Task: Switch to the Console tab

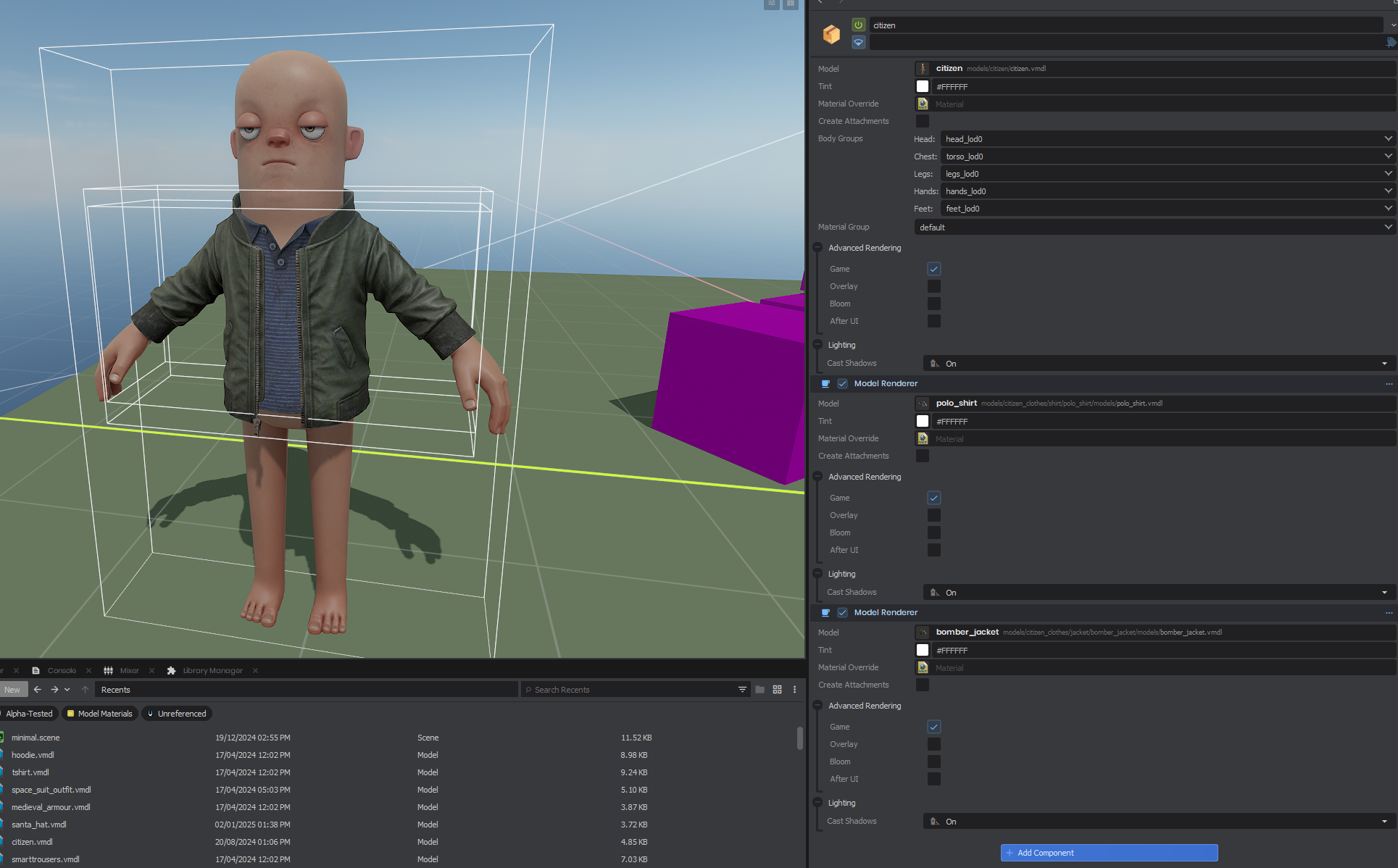Action: pyautogui.click(x=61, y=671)
